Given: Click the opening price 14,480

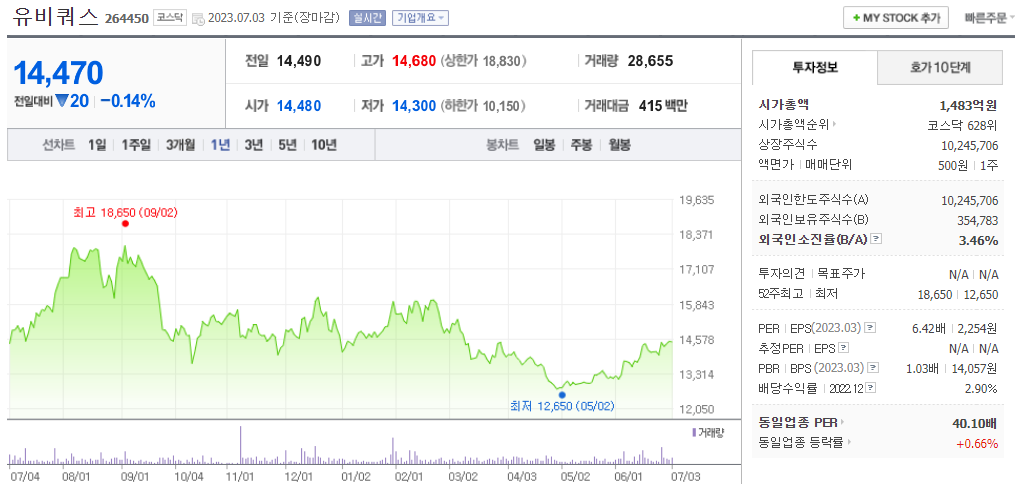Looking at the screenshot, I should click(299, 106).
